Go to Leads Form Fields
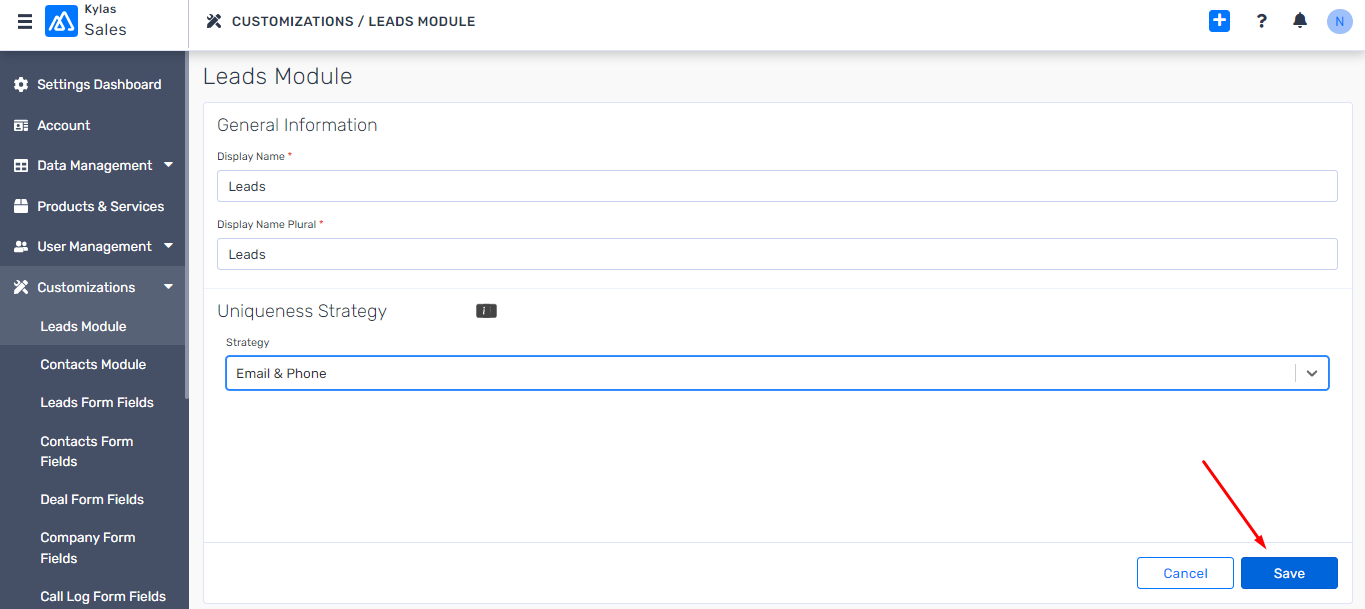1365x609 pixels. click(x=97, y=402)
